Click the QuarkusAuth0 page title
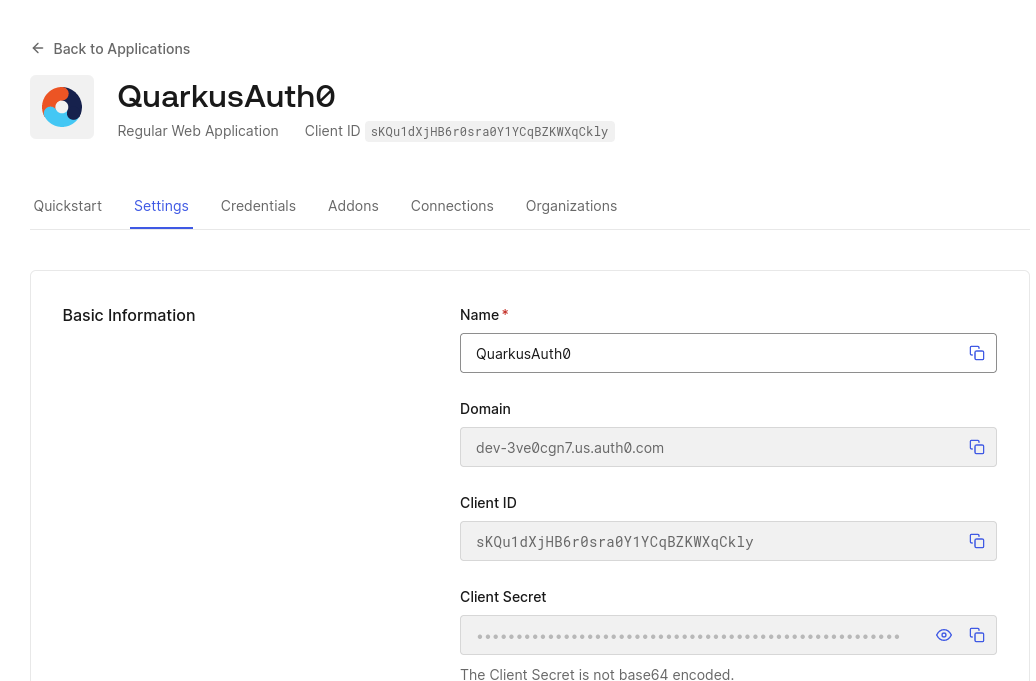 tap(226, 96)
